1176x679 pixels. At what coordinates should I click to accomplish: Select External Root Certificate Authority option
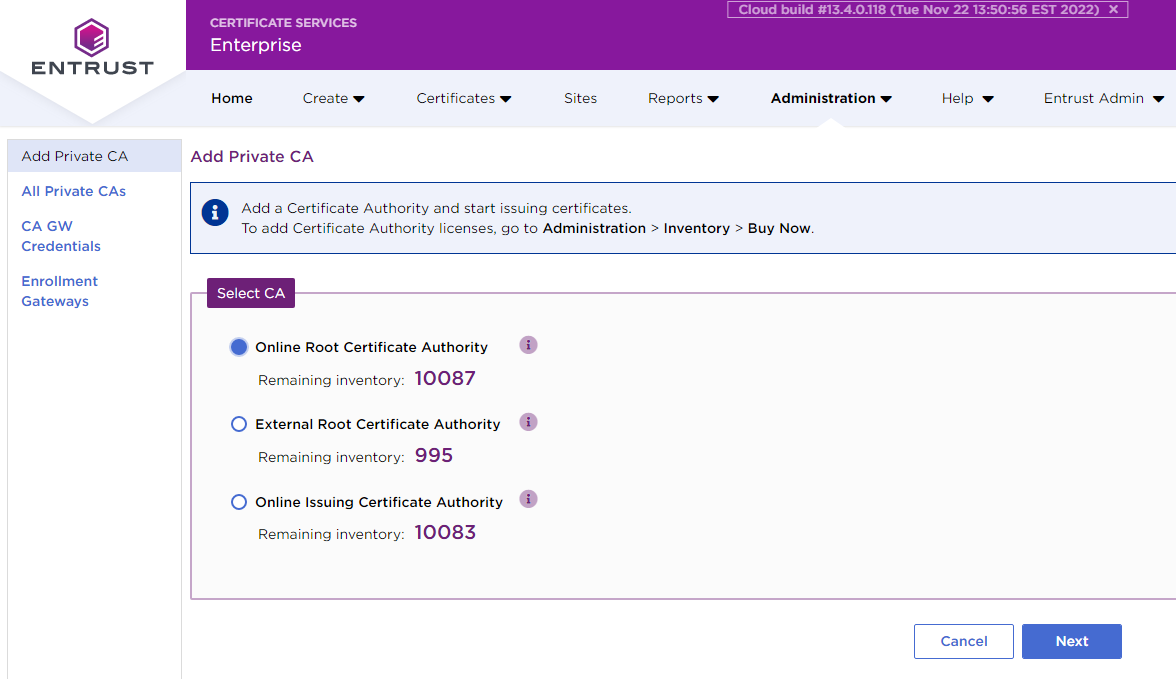tap(239, 424)
